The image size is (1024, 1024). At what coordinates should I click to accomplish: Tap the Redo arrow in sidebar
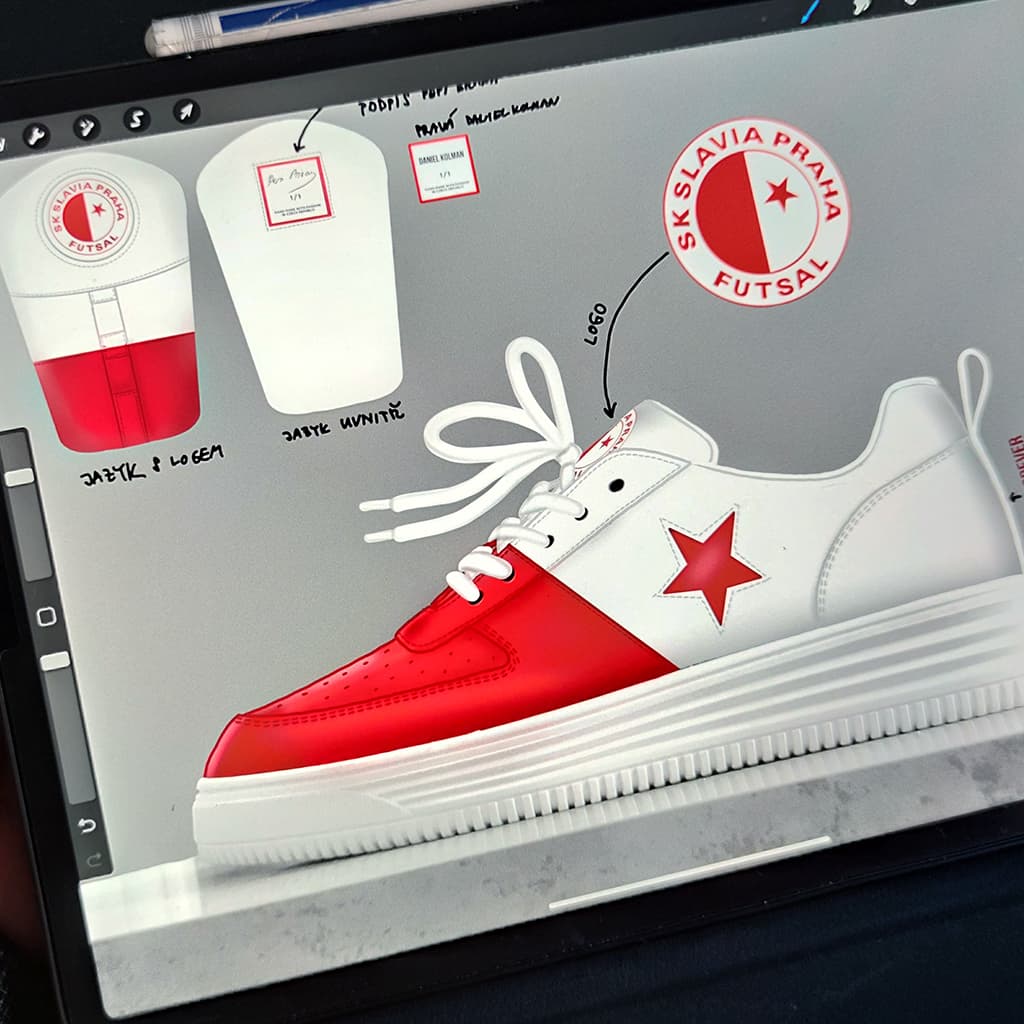tap(93, 859)
